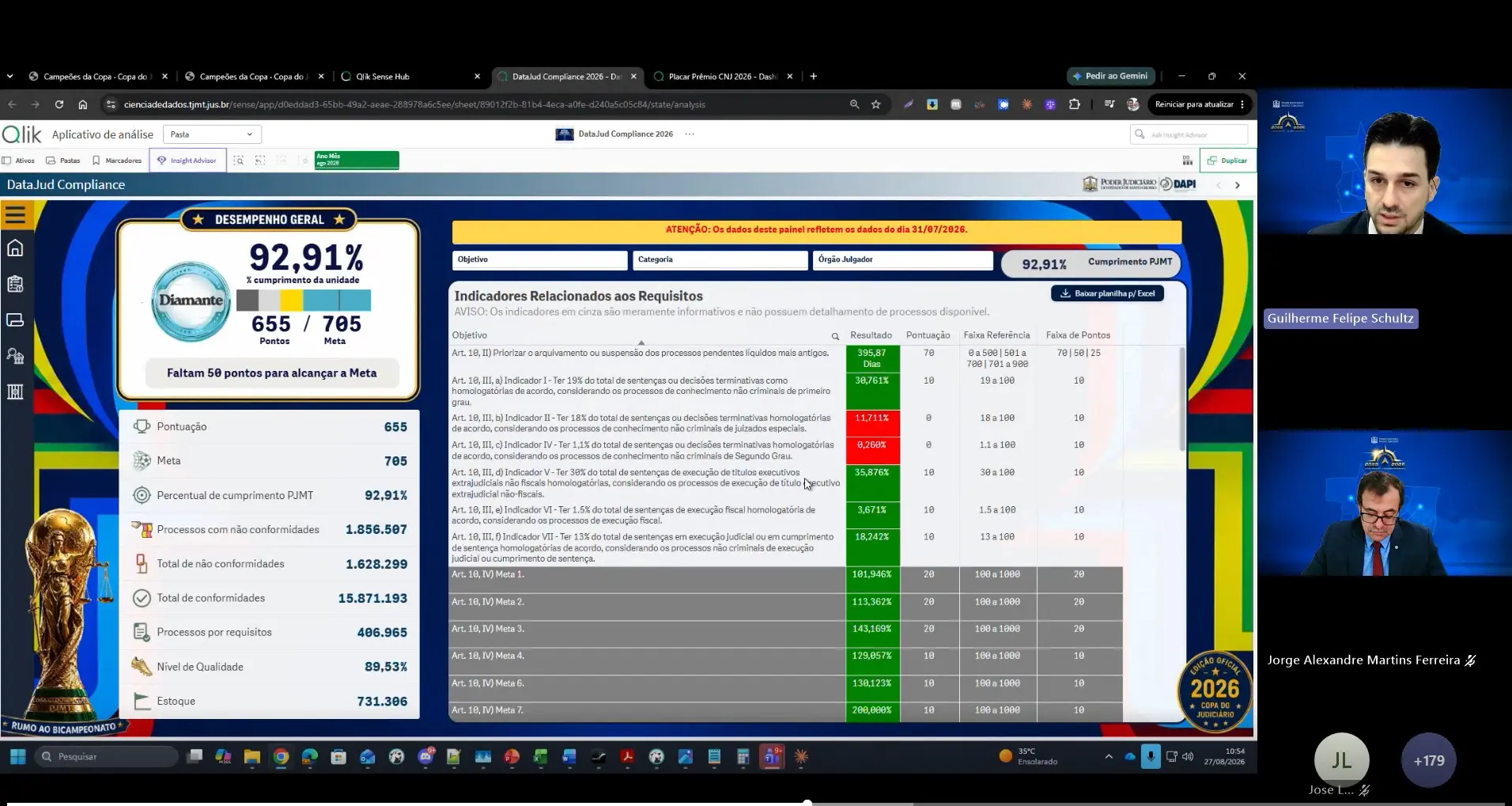Navigate back in the browser
The image size is (1512, 806).
(x=12, y=104)
